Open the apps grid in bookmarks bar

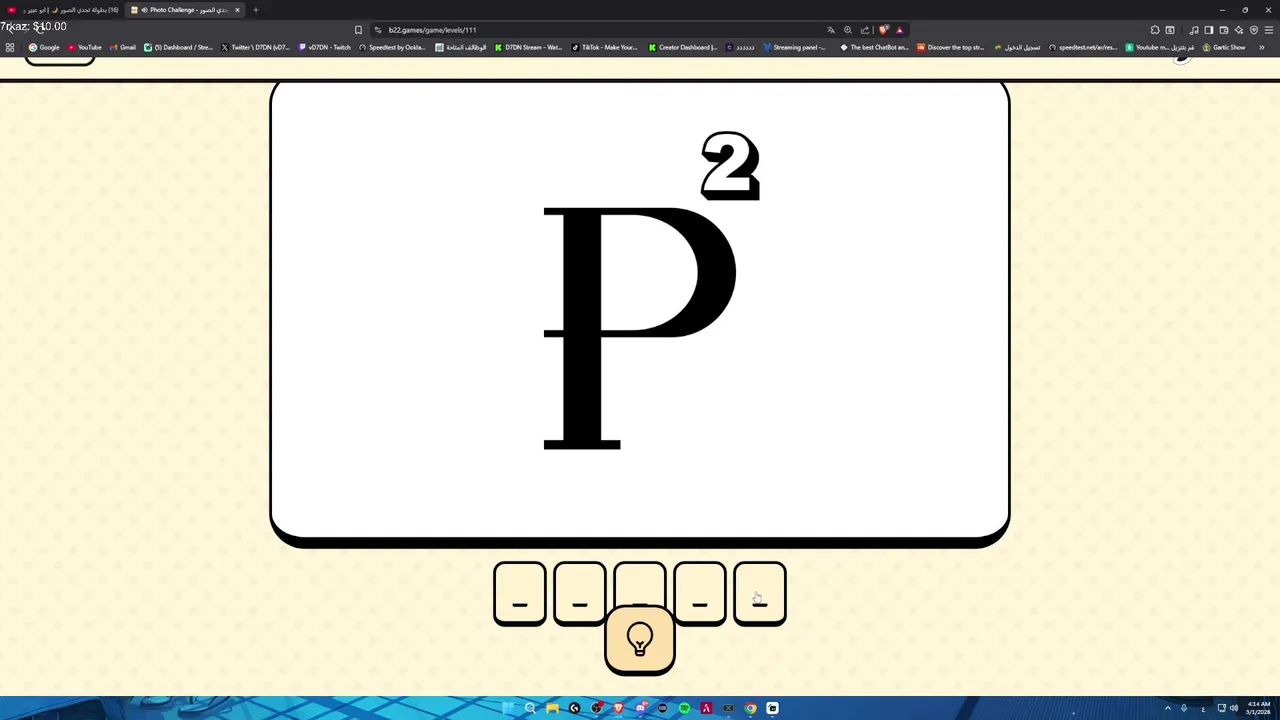[x=10, y=47]
